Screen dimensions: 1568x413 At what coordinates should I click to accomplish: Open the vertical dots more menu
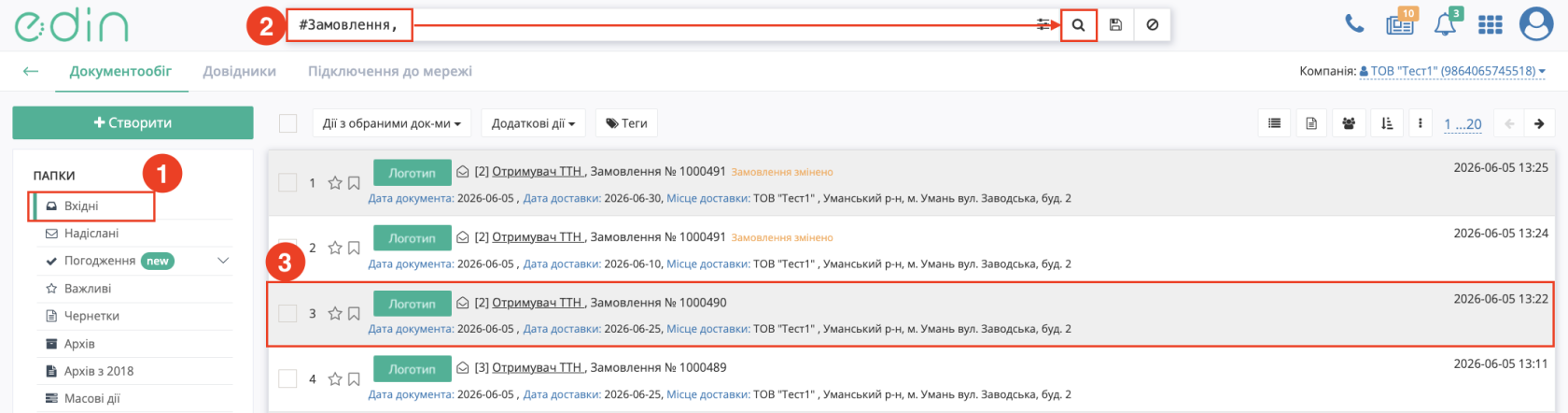(x=1421, y=123)
